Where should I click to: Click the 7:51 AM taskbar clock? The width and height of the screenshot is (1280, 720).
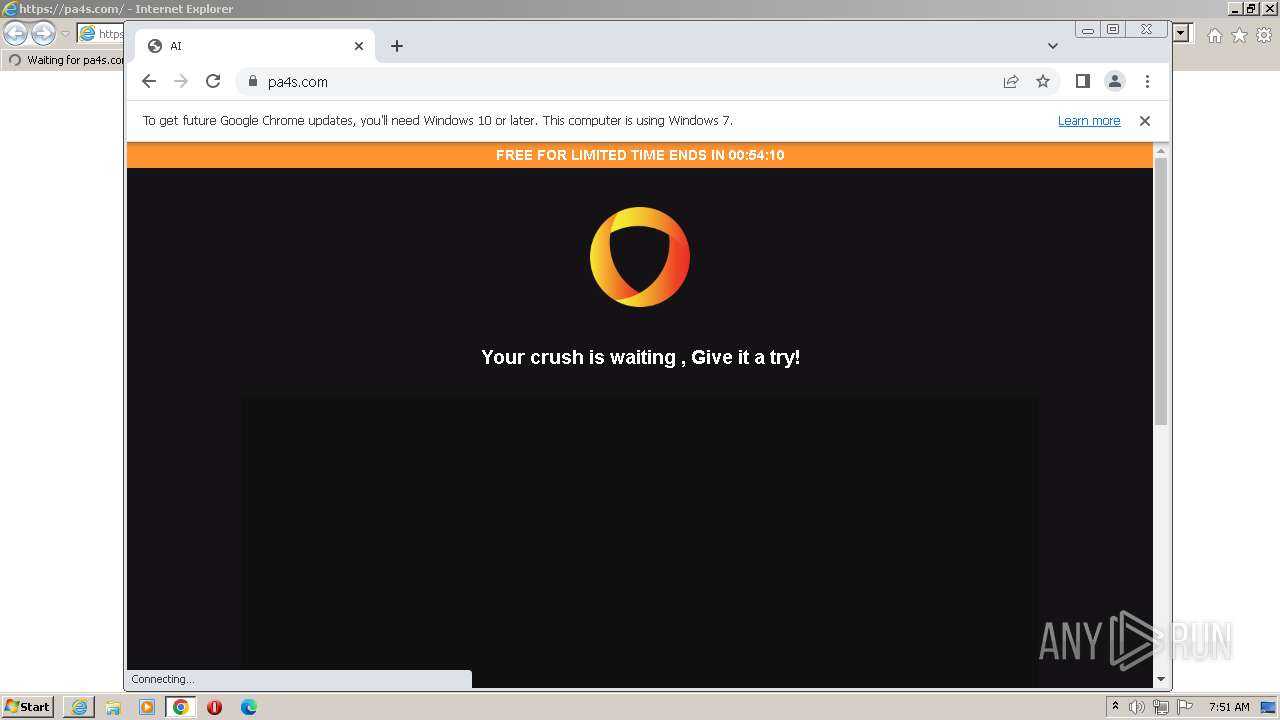click(x=1229, y=707)
